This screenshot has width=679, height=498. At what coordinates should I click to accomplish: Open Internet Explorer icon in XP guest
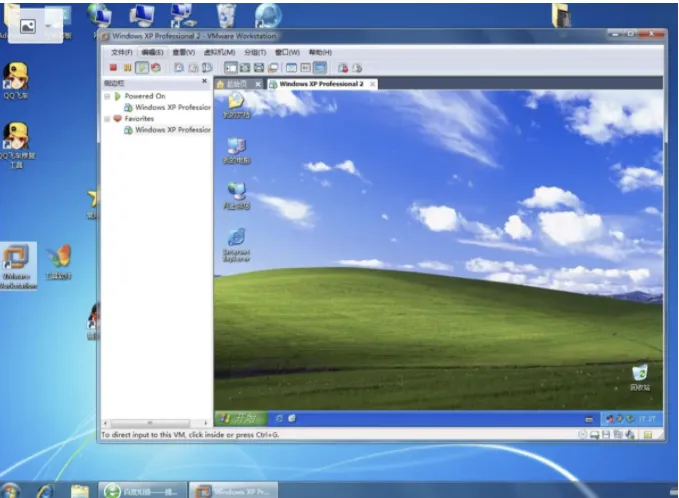[236, 245]
